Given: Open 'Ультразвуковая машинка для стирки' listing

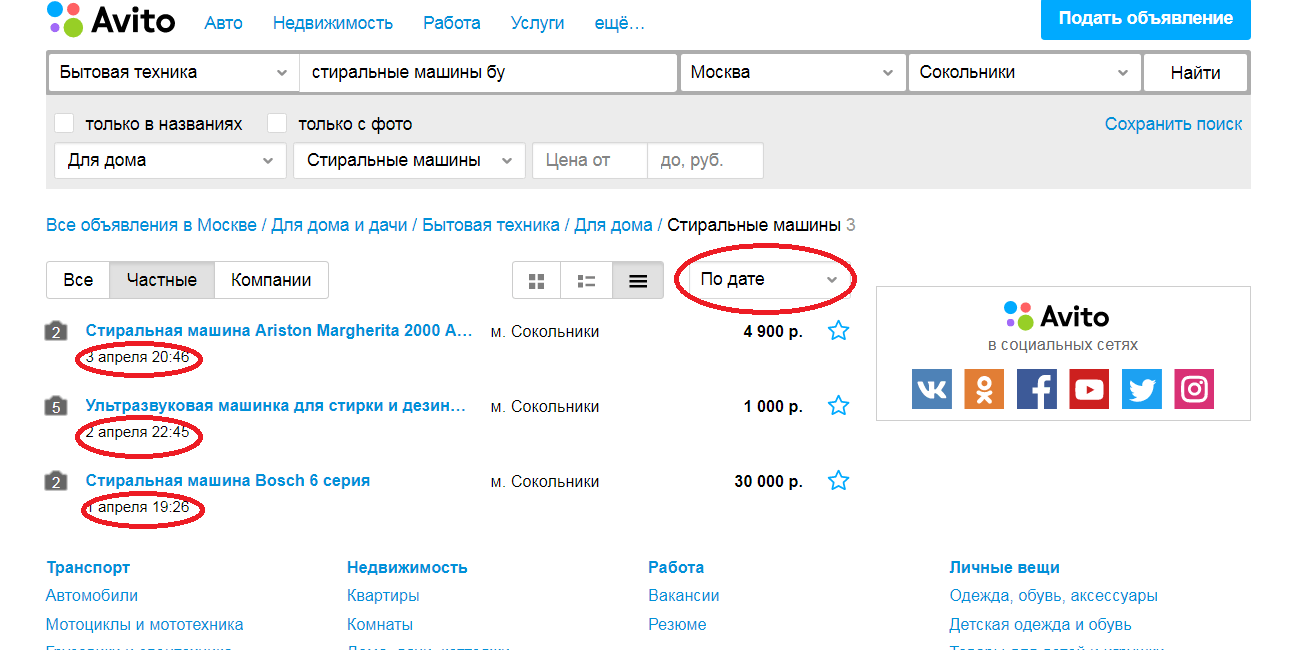Looking at the screenshot, I should (x=276, y=405).
